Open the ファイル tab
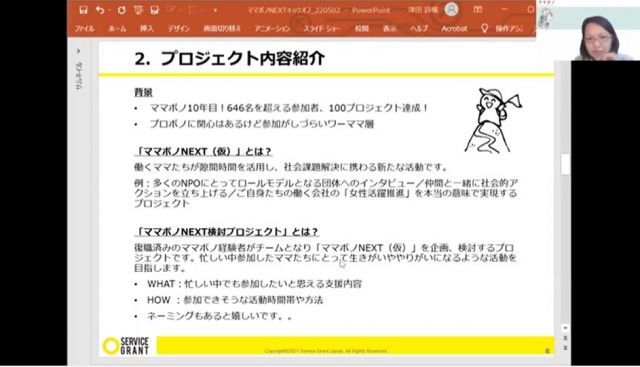The height and width of the screenshot is (367, 640). (84, 29)
